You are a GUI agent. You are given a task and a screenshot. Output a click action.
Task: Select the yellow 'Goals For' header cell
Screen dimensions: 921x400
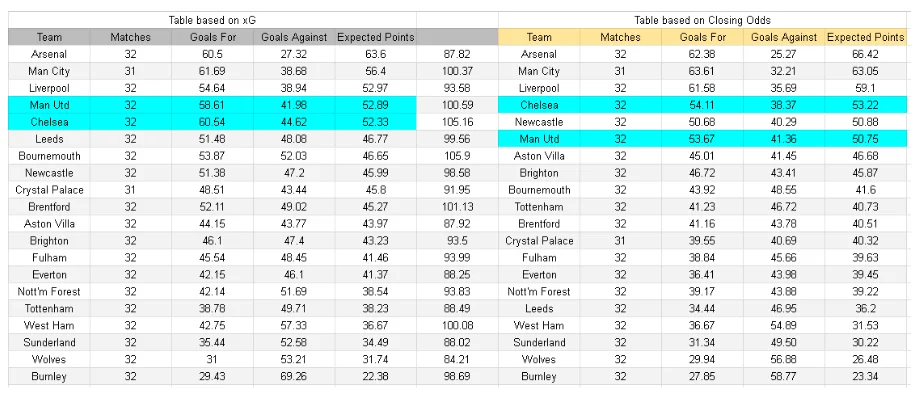pos(703,37)
